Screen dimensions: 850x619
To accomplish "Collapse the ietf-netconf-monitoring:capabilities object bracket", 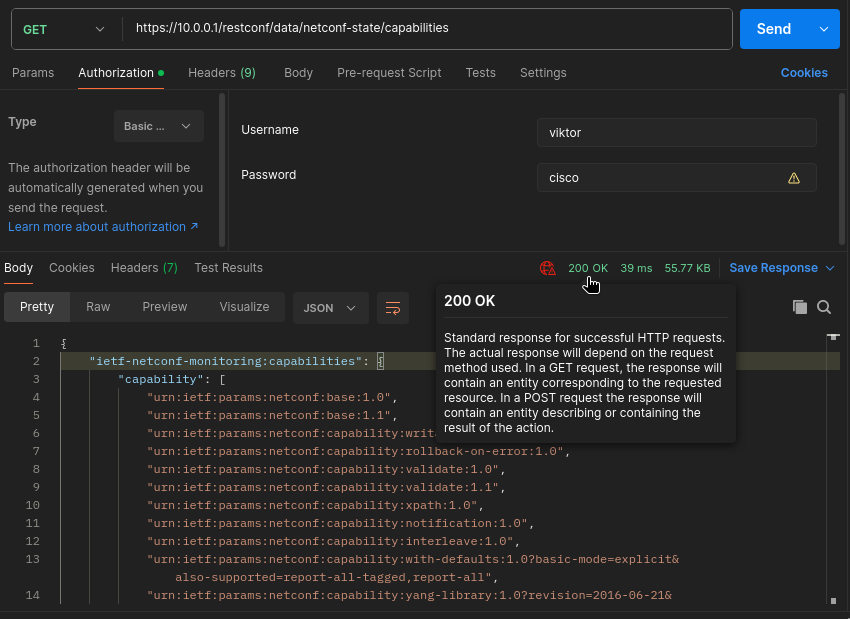I will 381,361.
